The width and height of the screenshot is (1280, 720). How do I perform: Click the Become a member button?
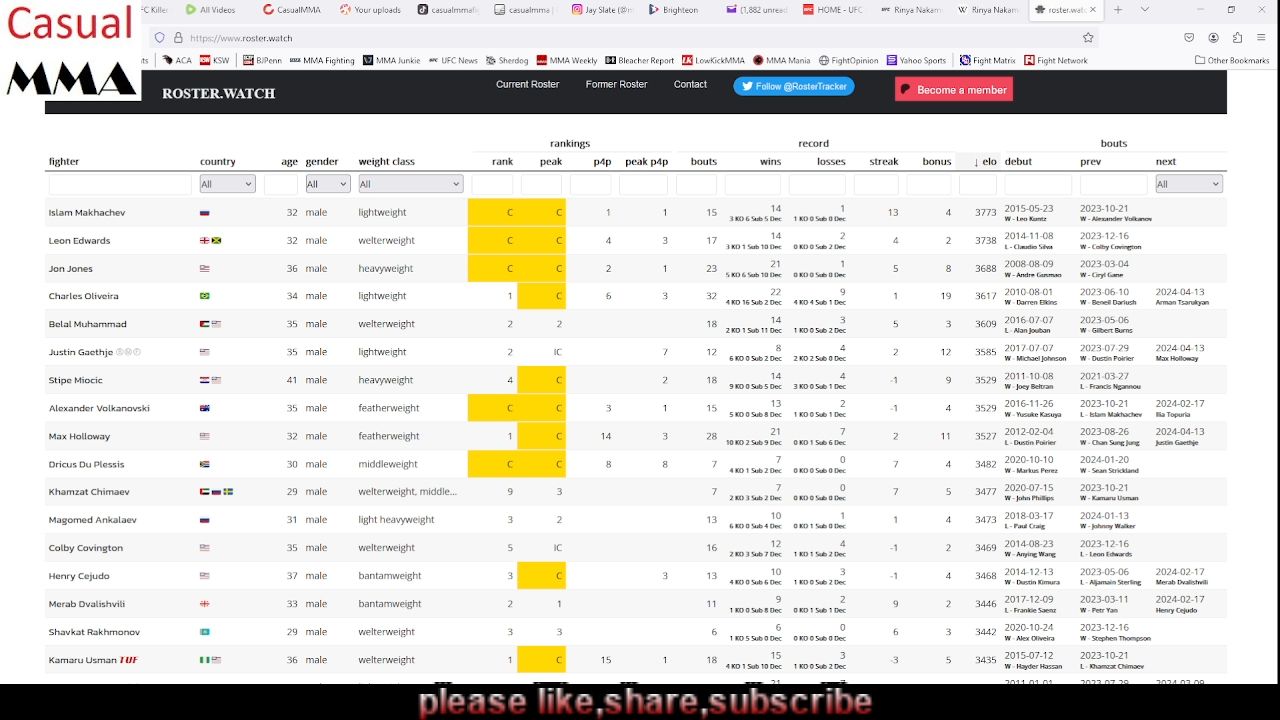pyautogui.click(x=953, y=90)
